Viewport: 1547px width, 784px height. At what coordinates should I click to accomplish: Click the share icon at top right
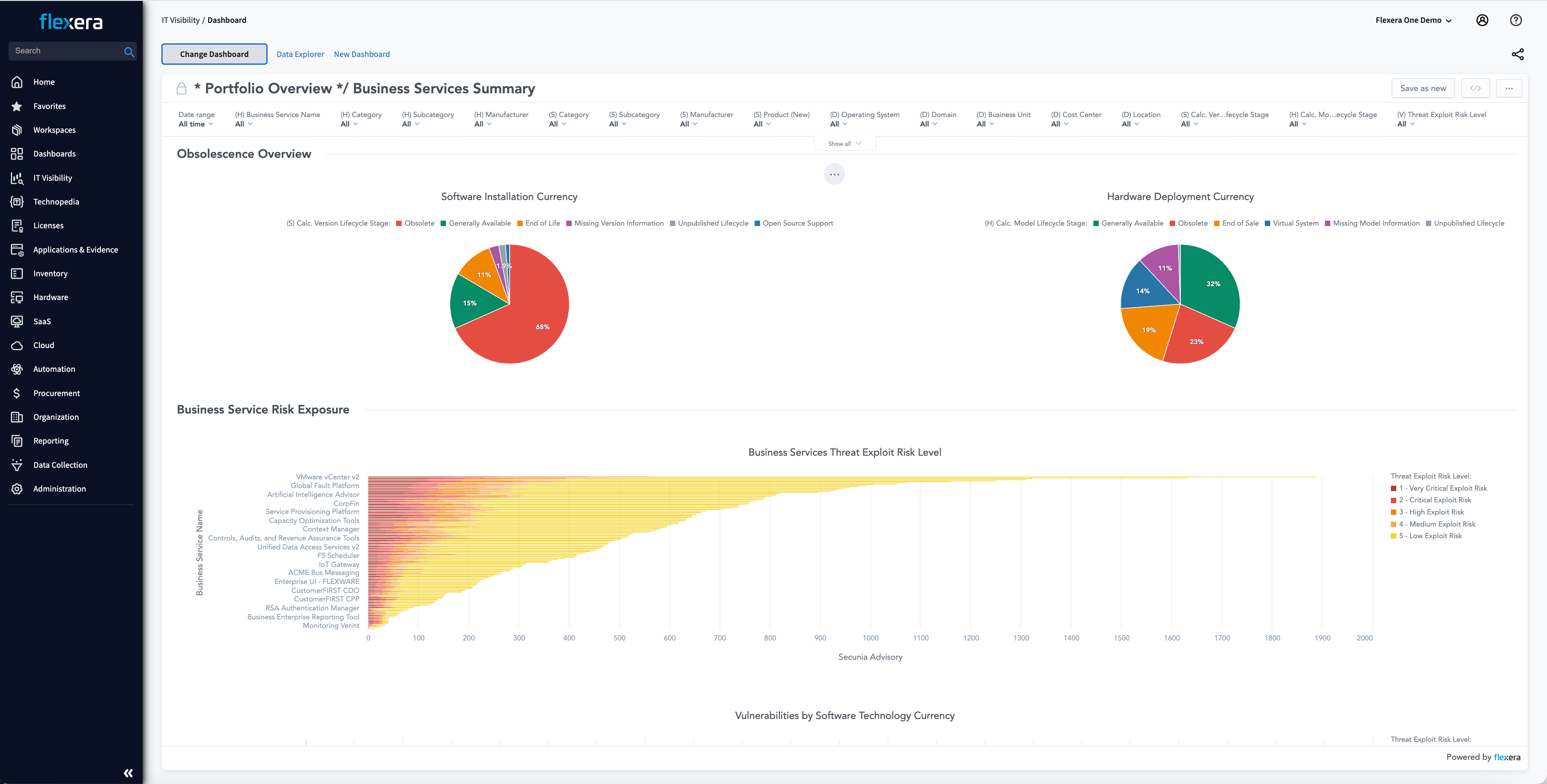point(1517,54)
